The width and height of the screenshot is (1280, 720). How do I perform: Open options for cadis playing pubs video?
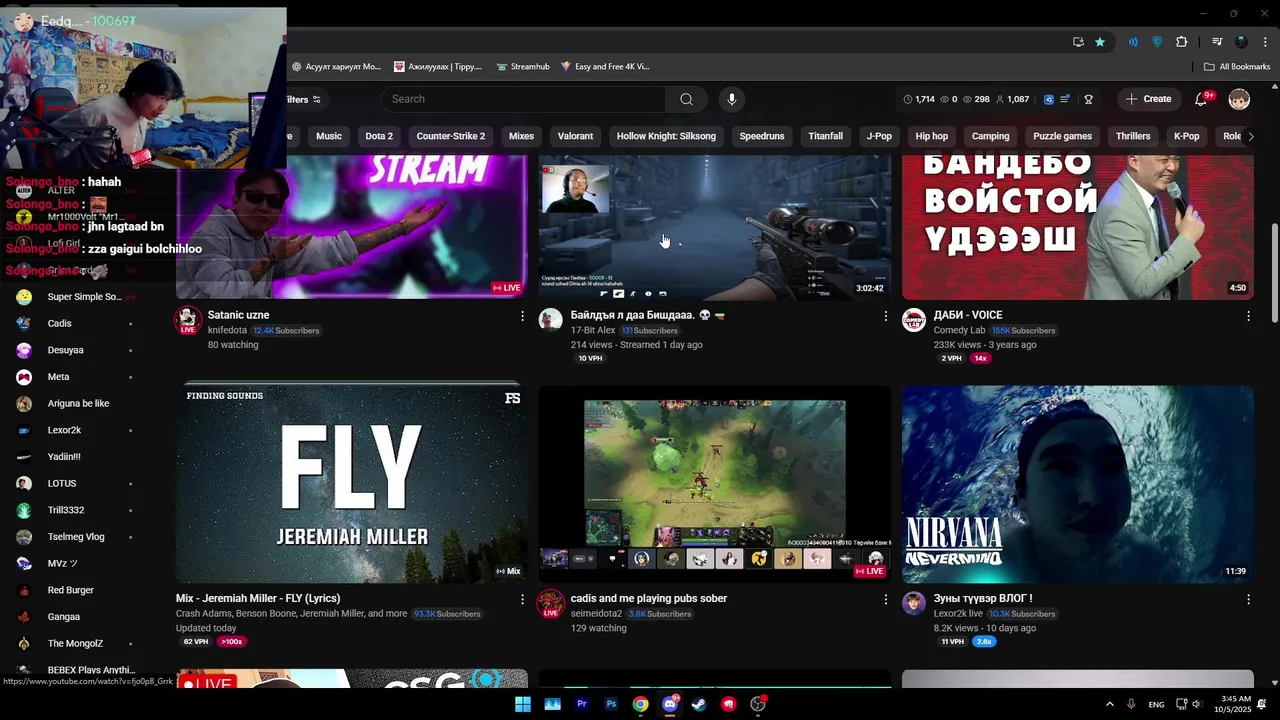[885, 599]
